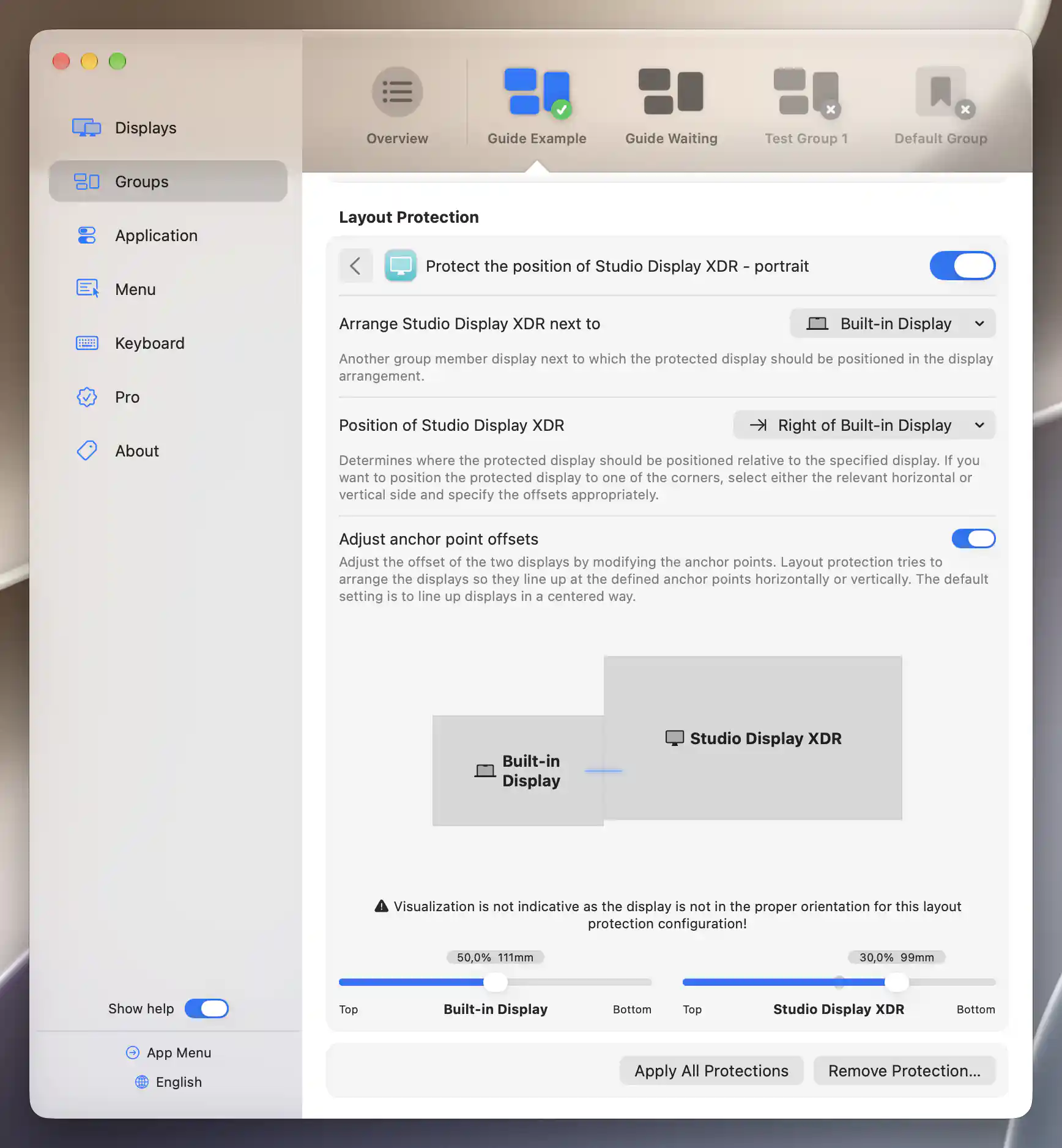
Task: Open the Built-in Display arrange-next-to dropdown
Action: pos(893,324)
